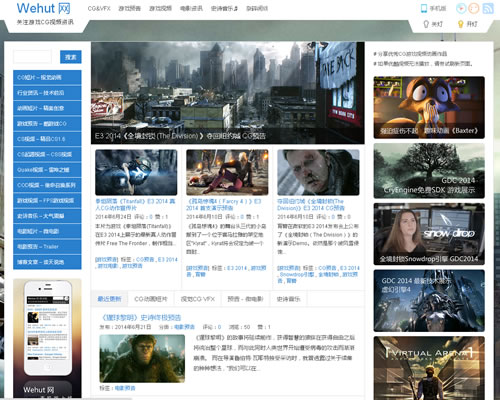
Task: Open the Titanfall E3 2014 article title
Action: click(x=135, y=204)
